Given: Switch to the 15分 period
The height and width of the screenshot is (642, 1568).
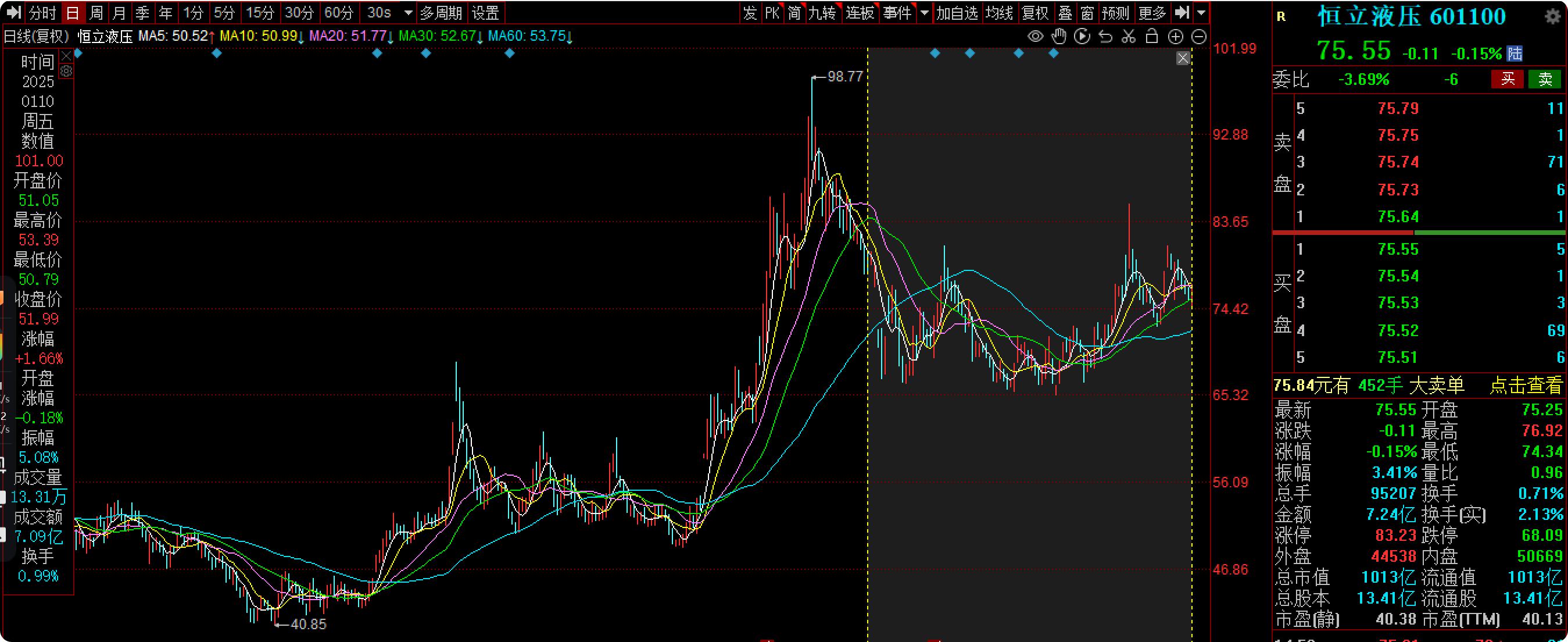Looking at the screenshot, I should coord(260,13).
